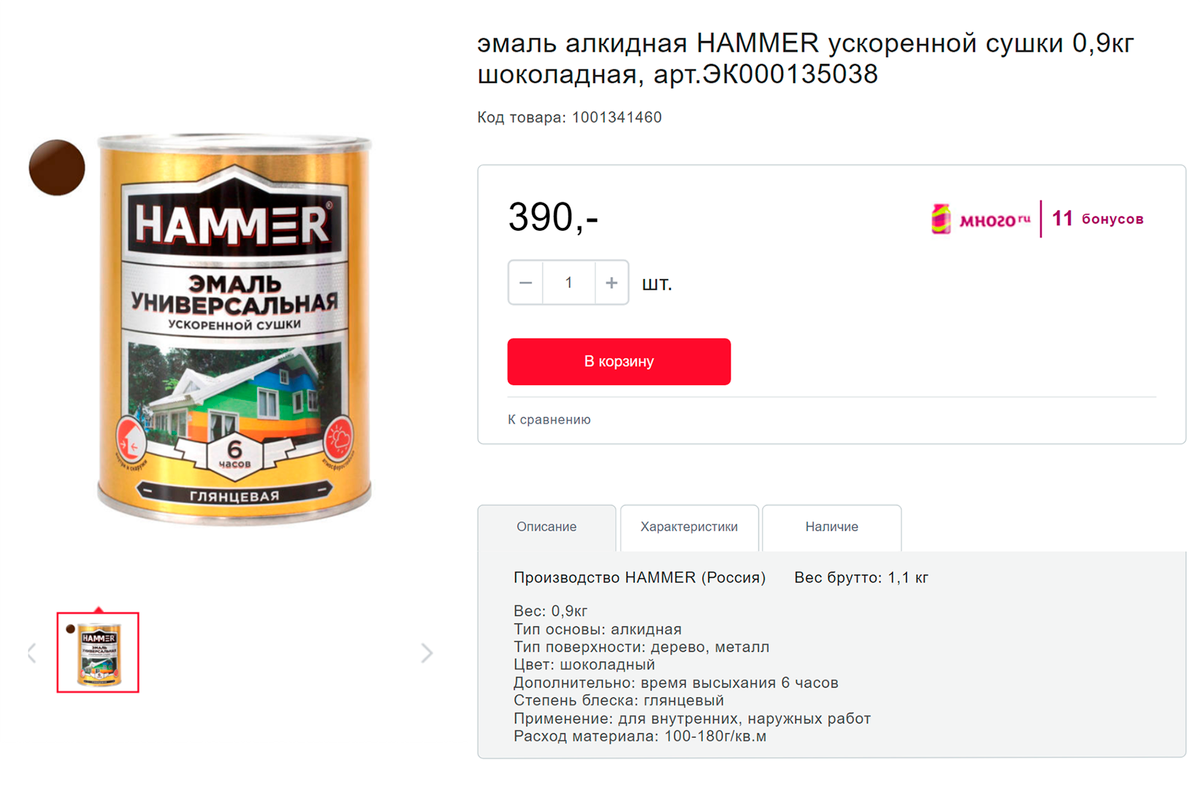Click the 390,- price text

point(553,217)
